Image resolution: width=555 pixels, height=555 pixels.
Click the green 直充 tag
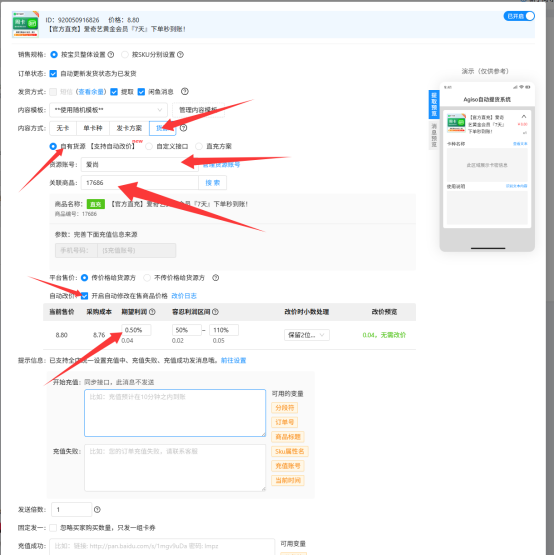tap(96, 204)
